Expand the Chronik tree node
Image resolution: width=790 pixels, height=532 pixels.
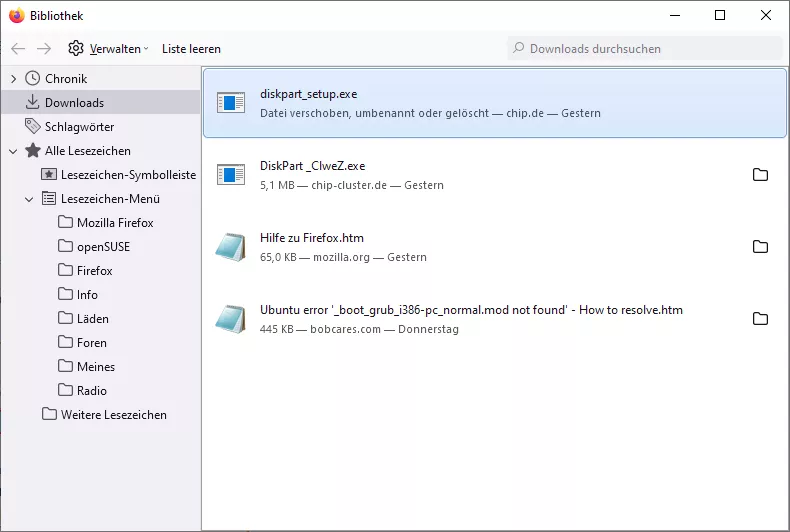13,79
